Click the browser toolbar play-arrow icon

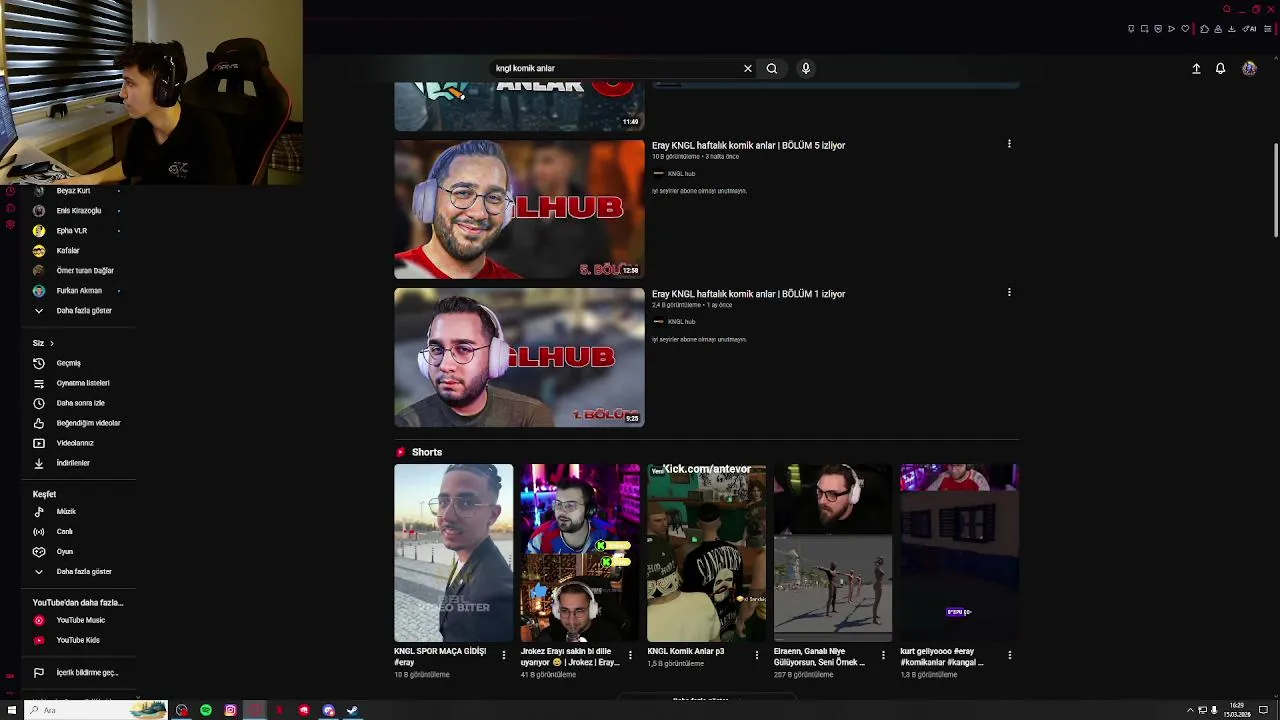pos(1171,29)
